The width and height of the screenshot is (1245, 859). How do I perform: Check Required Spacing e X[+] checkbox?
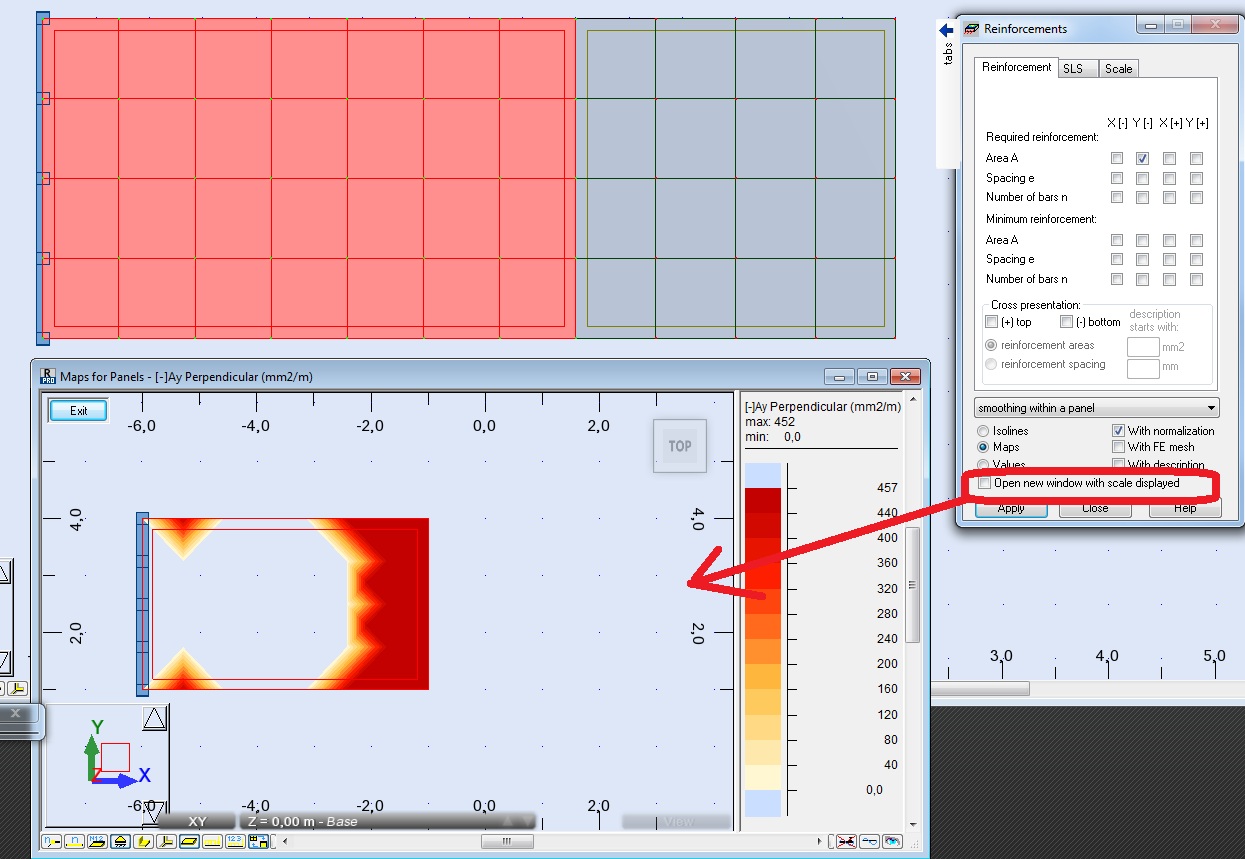[1170, 178]
